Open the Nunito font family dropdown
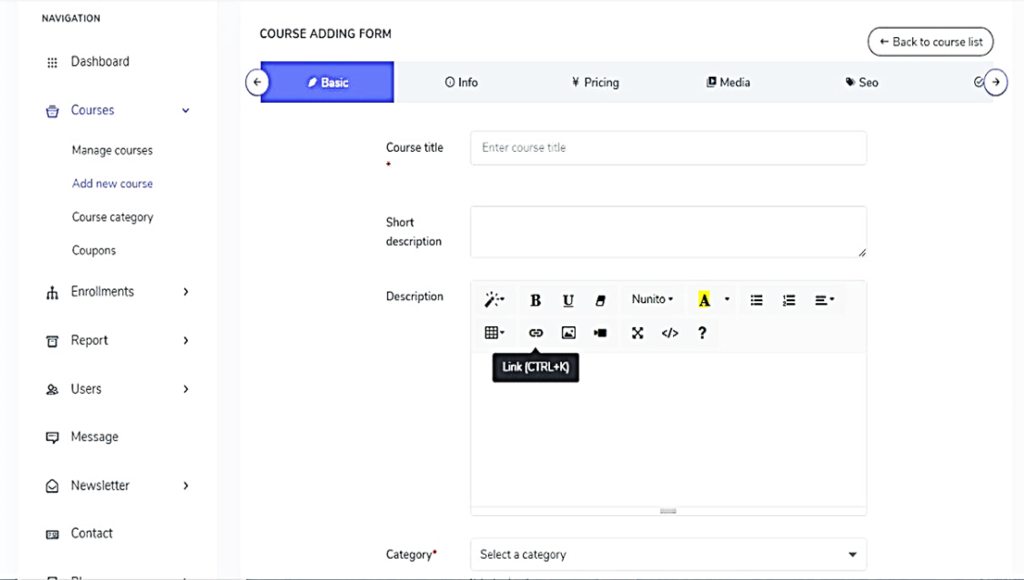The width and height of the screenshot is (1024, 580). pos(652,299)
